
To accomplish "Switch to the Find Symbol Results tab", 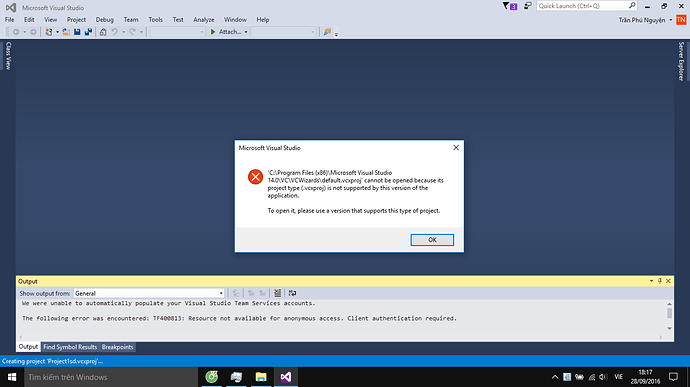I will (x=70, y=347).
